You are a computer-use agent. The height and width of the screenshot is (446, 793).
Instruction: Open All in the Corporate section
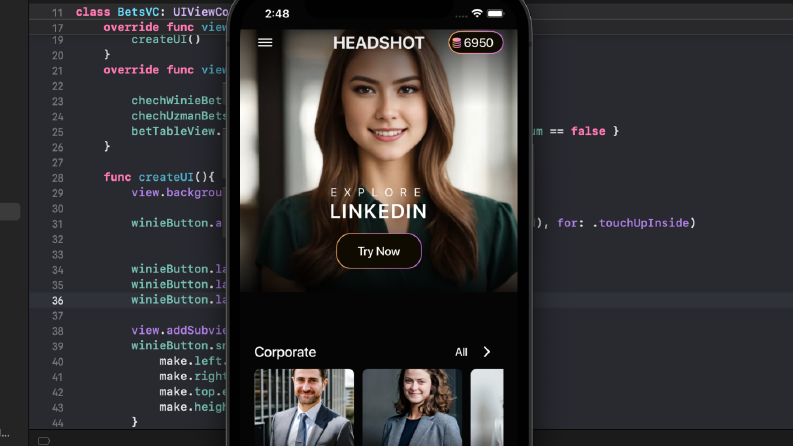point(461,352)
